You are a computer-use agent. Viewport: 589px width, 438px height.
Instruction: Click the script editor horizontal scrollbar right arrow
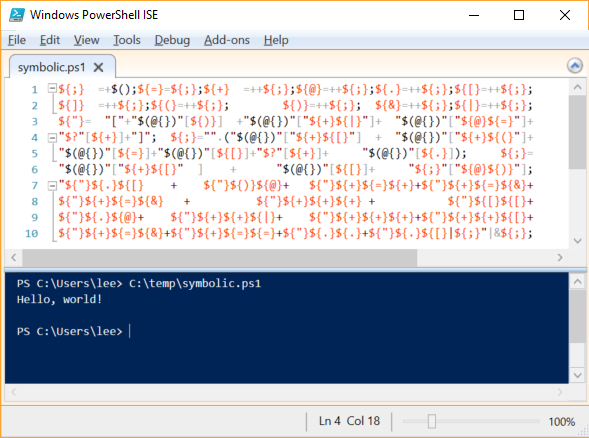(x=560, y=257)
